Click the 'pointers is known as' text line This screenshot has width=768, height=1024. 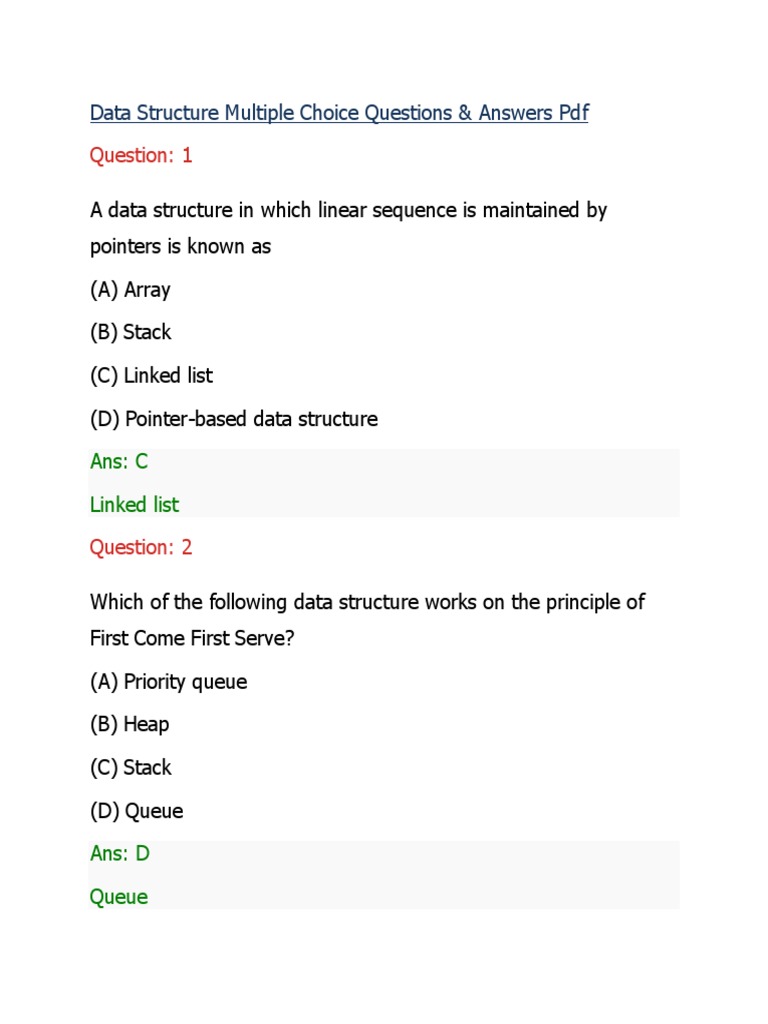coord(180,246)
